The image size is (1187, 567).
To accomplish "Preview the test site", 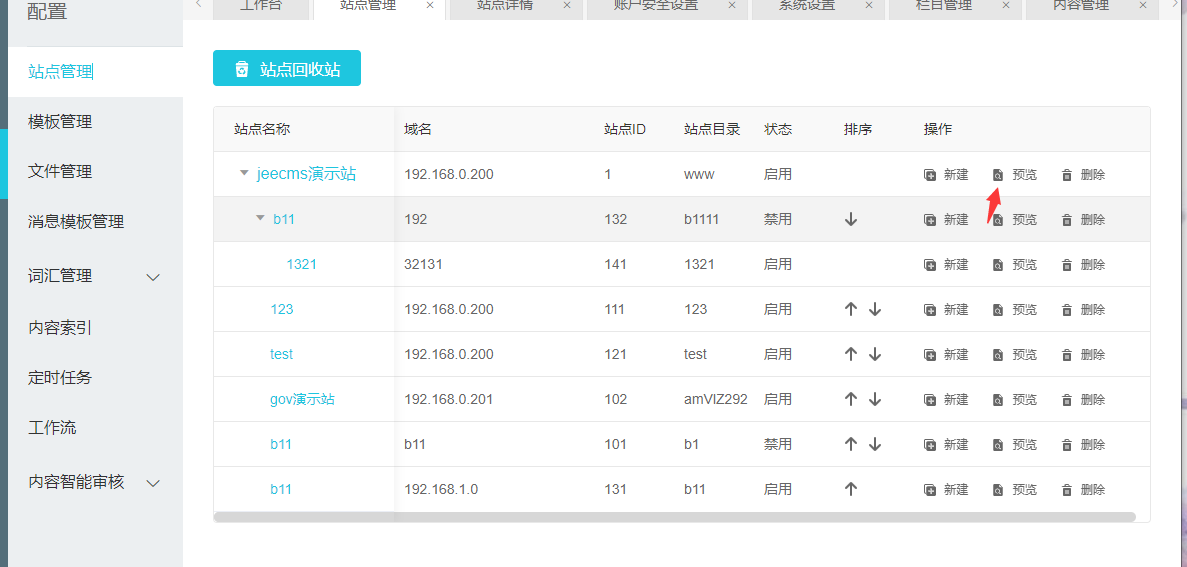I will click(x=1015, y=354).
